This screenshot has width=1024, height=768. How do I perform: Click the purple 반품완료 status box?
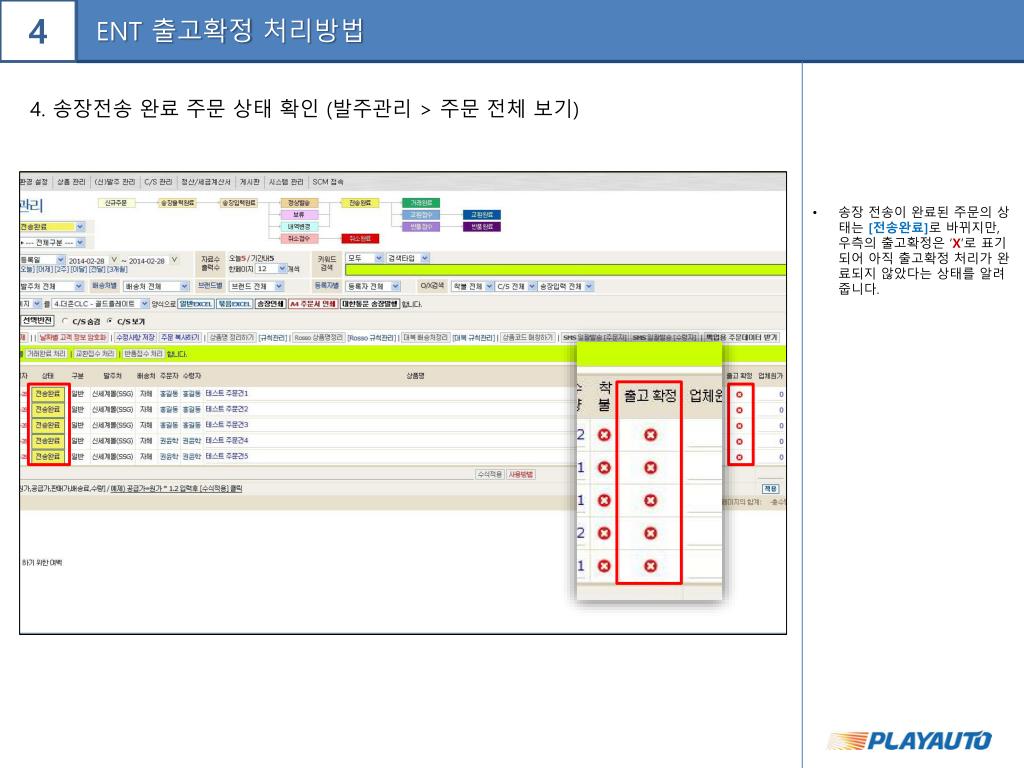[482, 227]
